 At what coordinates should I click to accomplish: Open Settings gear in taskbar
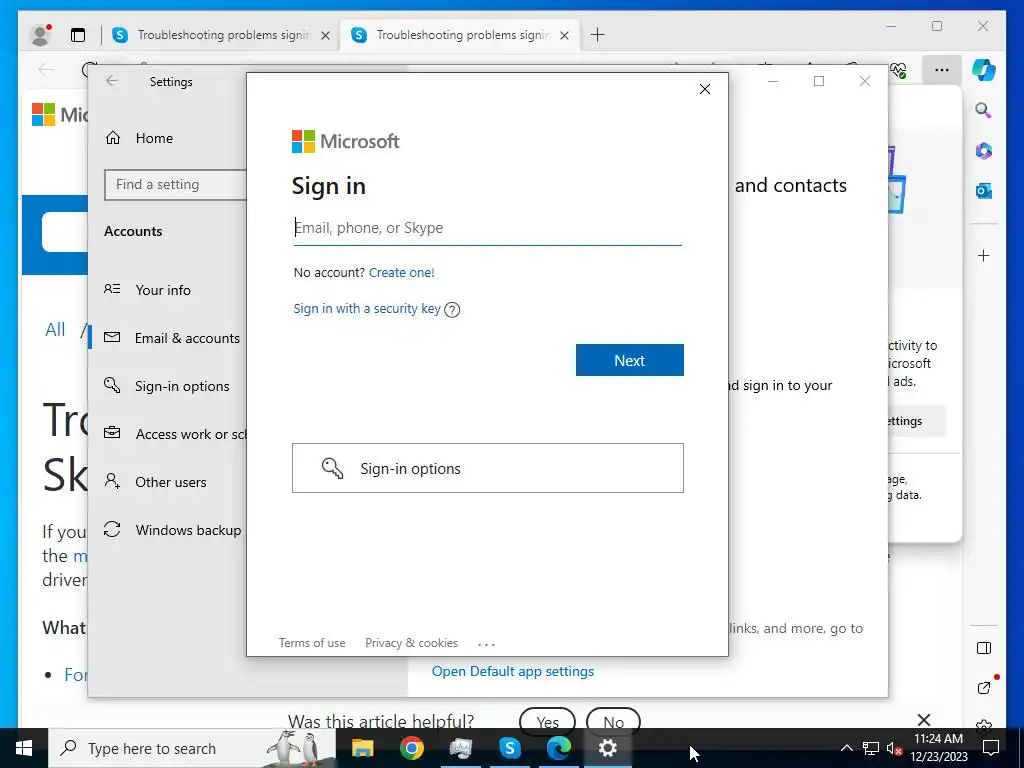click(607, 748)
